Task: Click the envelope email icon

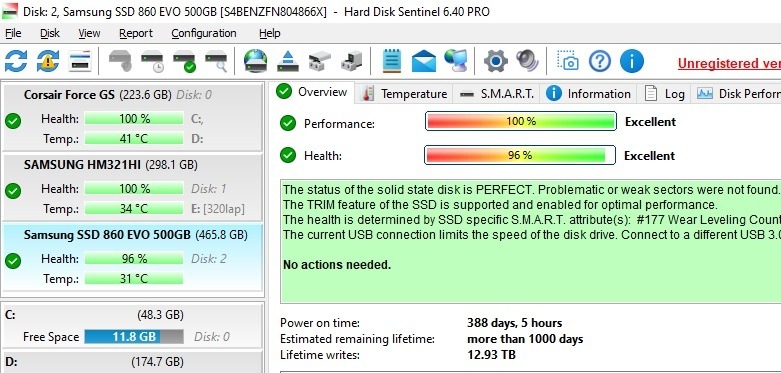Action: [x=424, y=62]
